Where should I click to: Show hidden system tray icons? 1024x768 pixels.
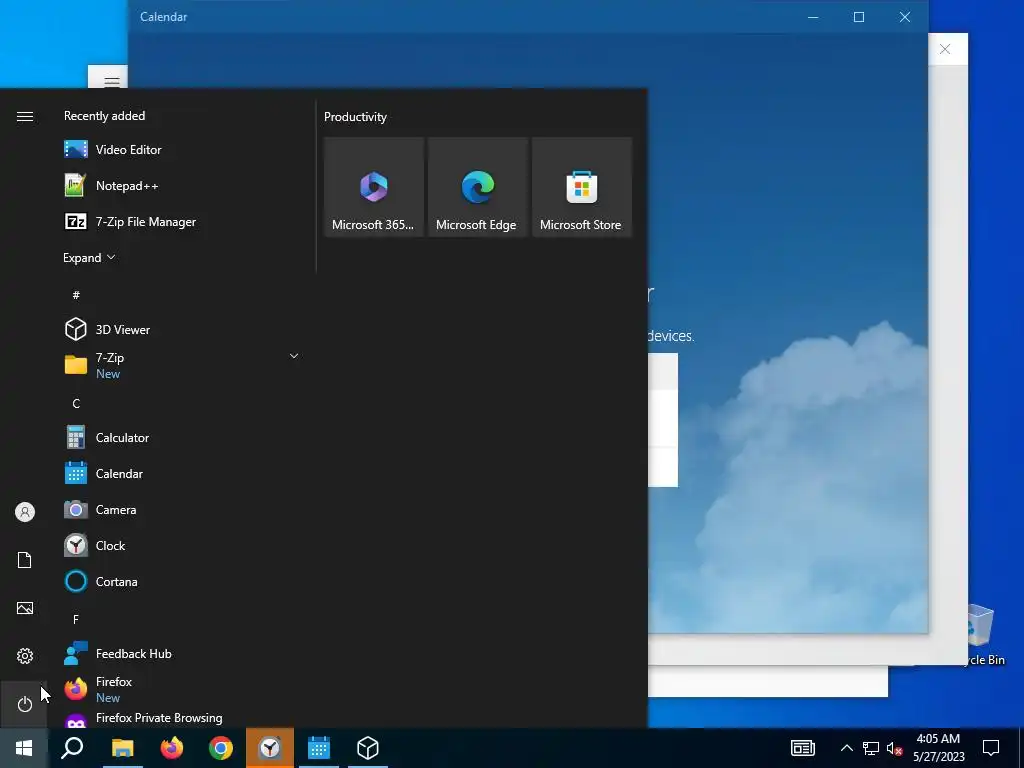[x=846, y=748]
